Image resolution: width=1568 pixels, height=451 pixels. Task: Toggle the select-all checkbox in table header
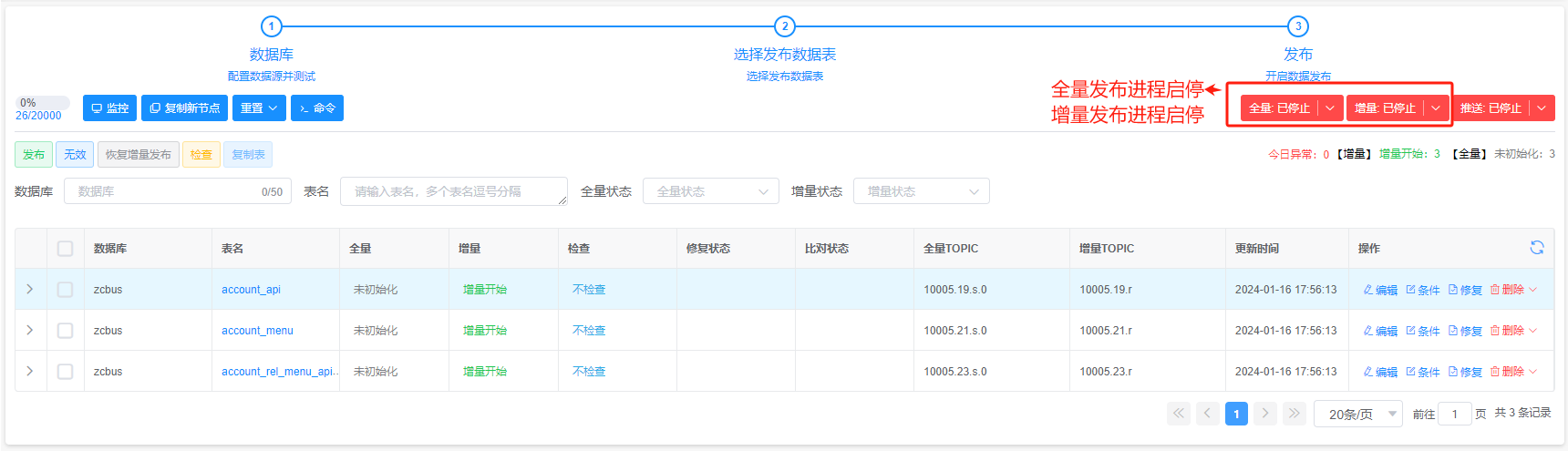65,249
